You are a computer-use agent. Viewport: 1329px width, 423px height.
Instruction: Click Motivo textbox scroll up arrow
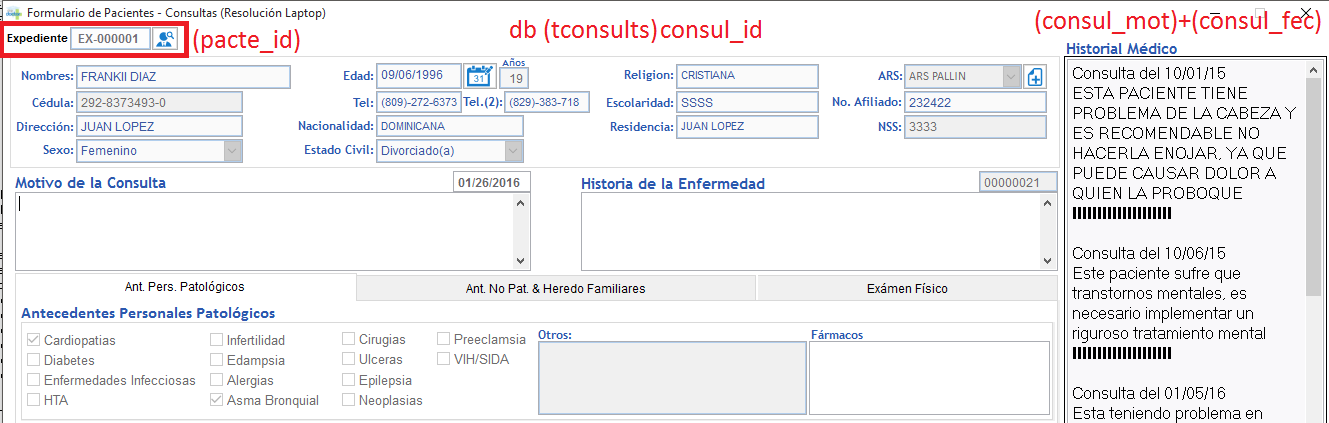(x=521, y=203)
